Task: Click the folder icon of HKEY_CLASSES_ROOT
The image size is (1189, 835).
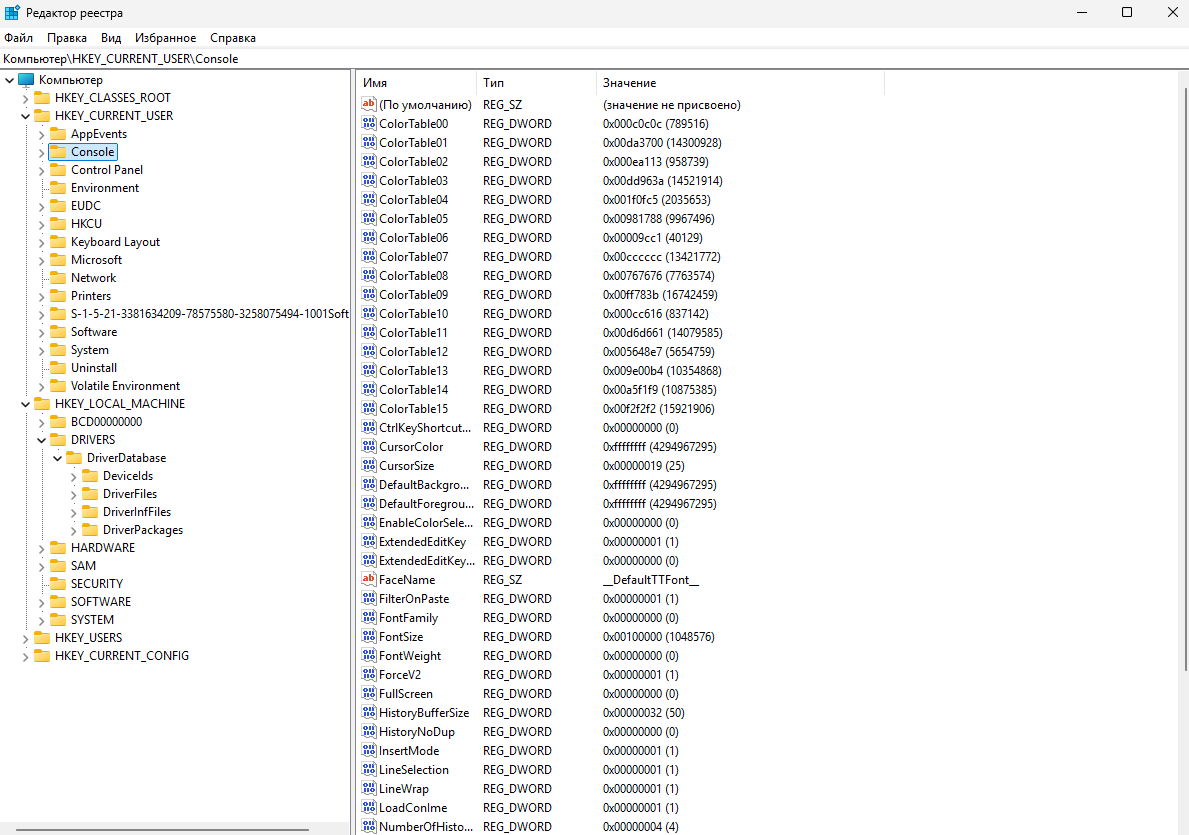Action: (x=42, y=98)
